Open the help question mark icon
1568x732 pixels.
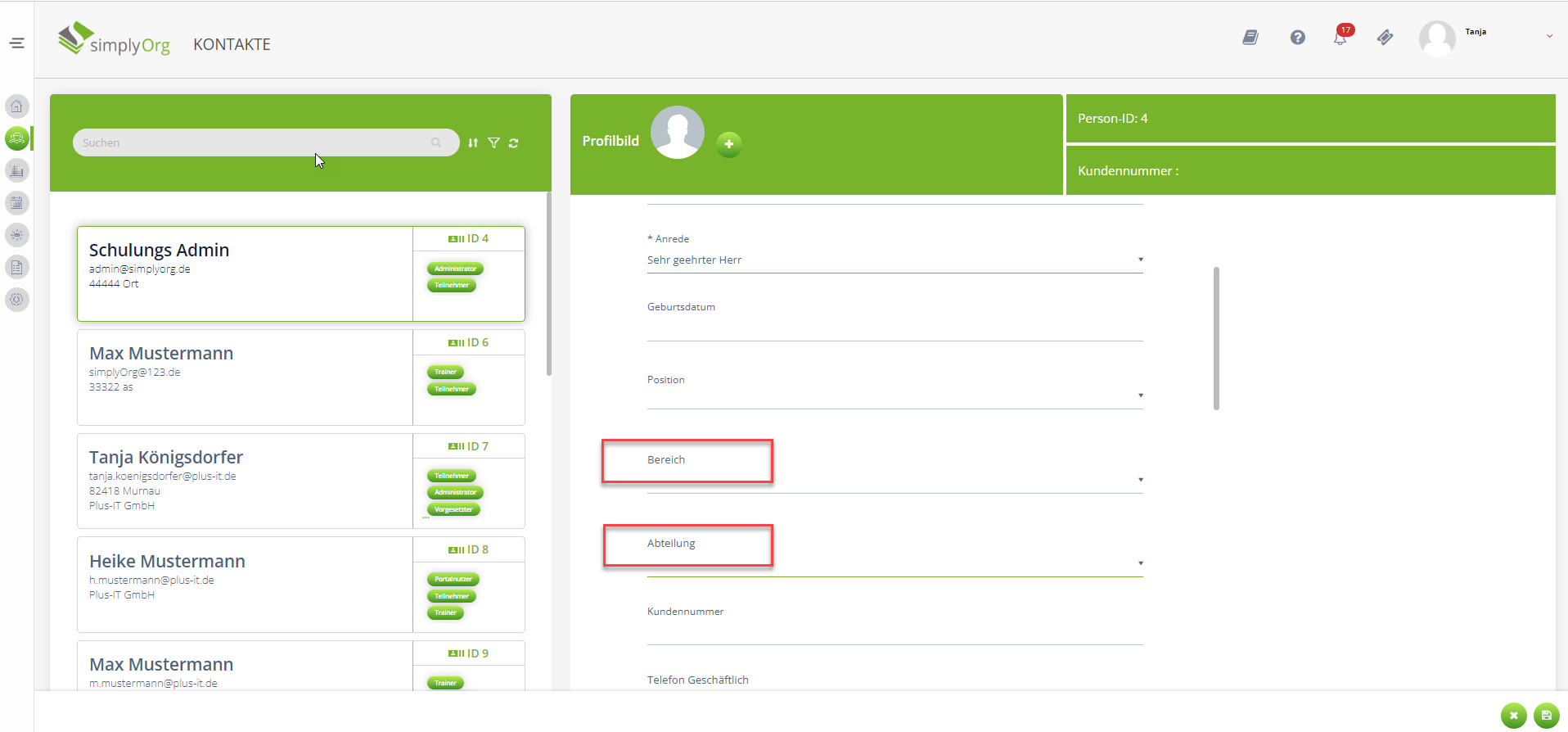point(1297,38)
